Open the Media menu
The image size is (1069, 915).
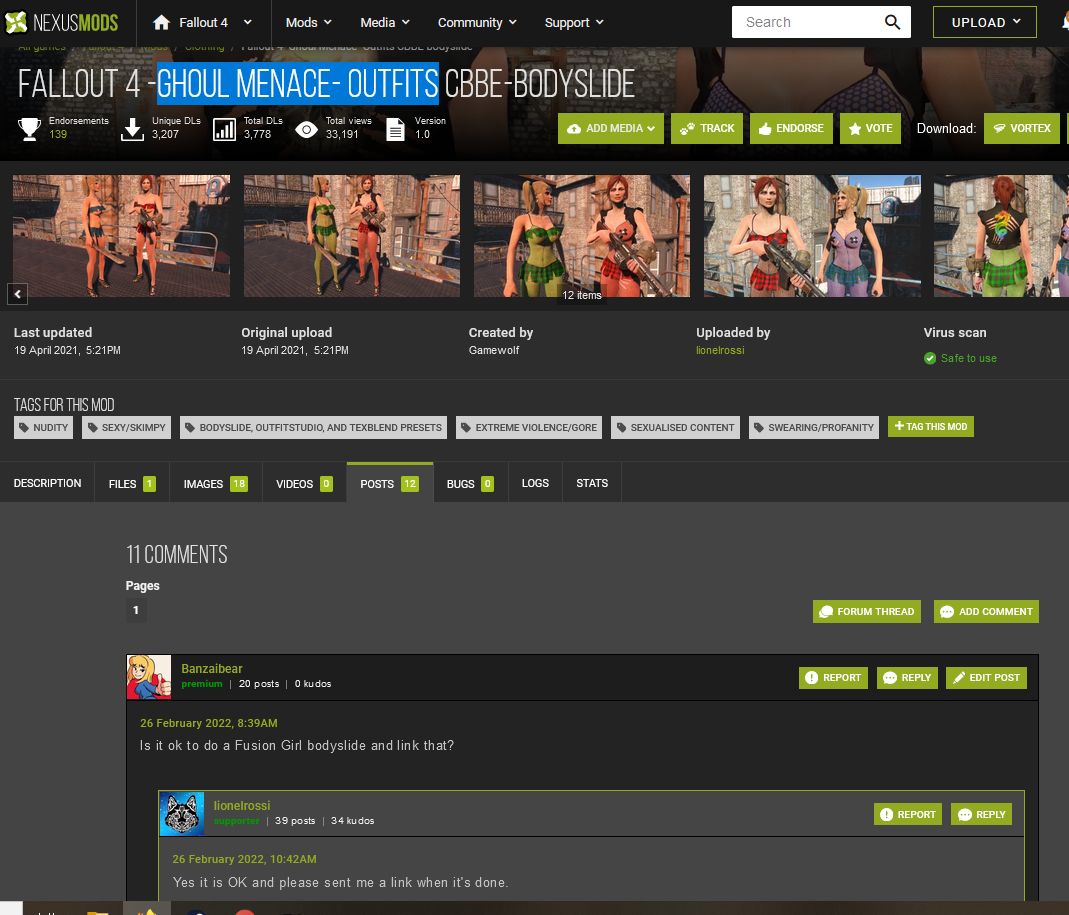[385, 22]
